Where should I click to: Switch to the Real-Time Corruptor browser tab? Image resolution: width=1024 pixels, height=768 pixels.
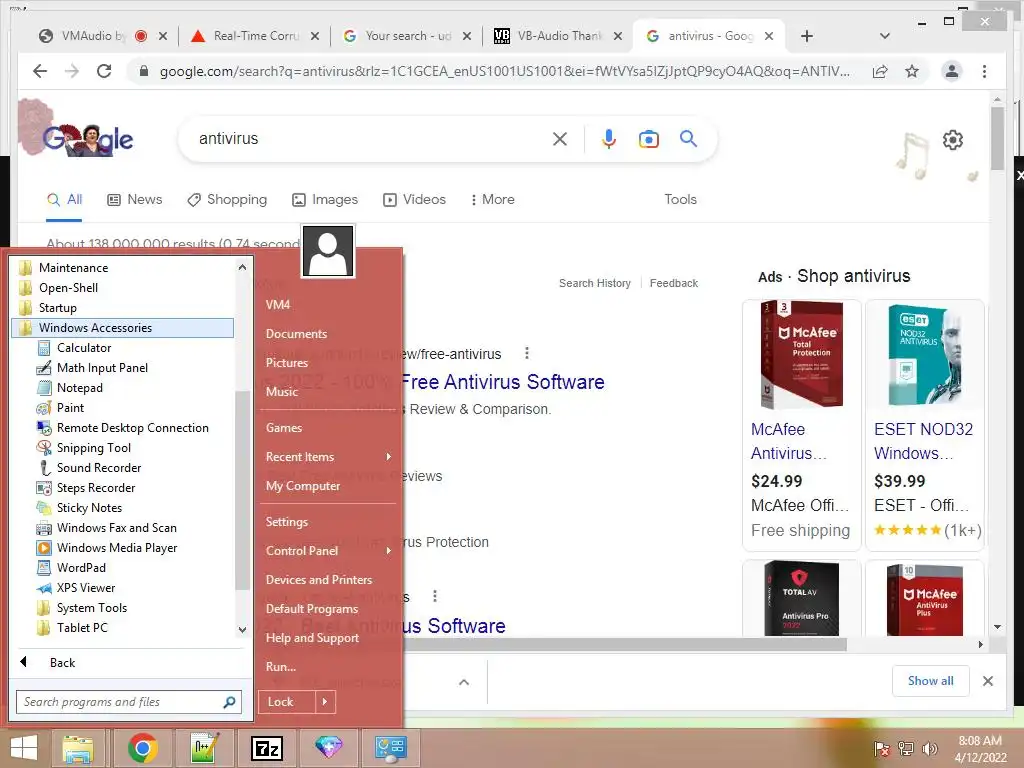coord(255,36)
